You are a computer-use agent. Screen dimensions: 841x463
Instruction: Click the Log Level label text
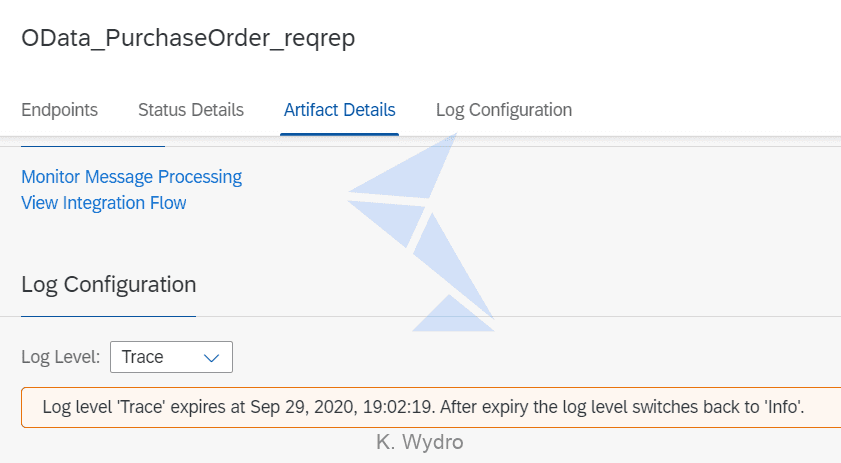[x=61, y=357]
